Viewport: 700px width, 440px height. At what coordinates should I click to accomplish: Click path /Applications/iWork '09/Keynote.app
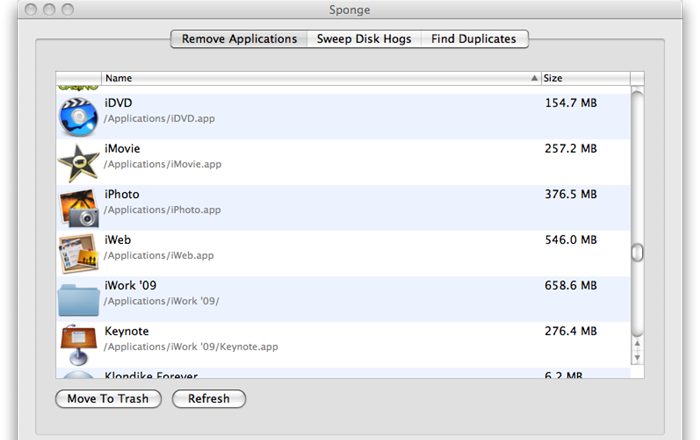(x=191, y=347)
